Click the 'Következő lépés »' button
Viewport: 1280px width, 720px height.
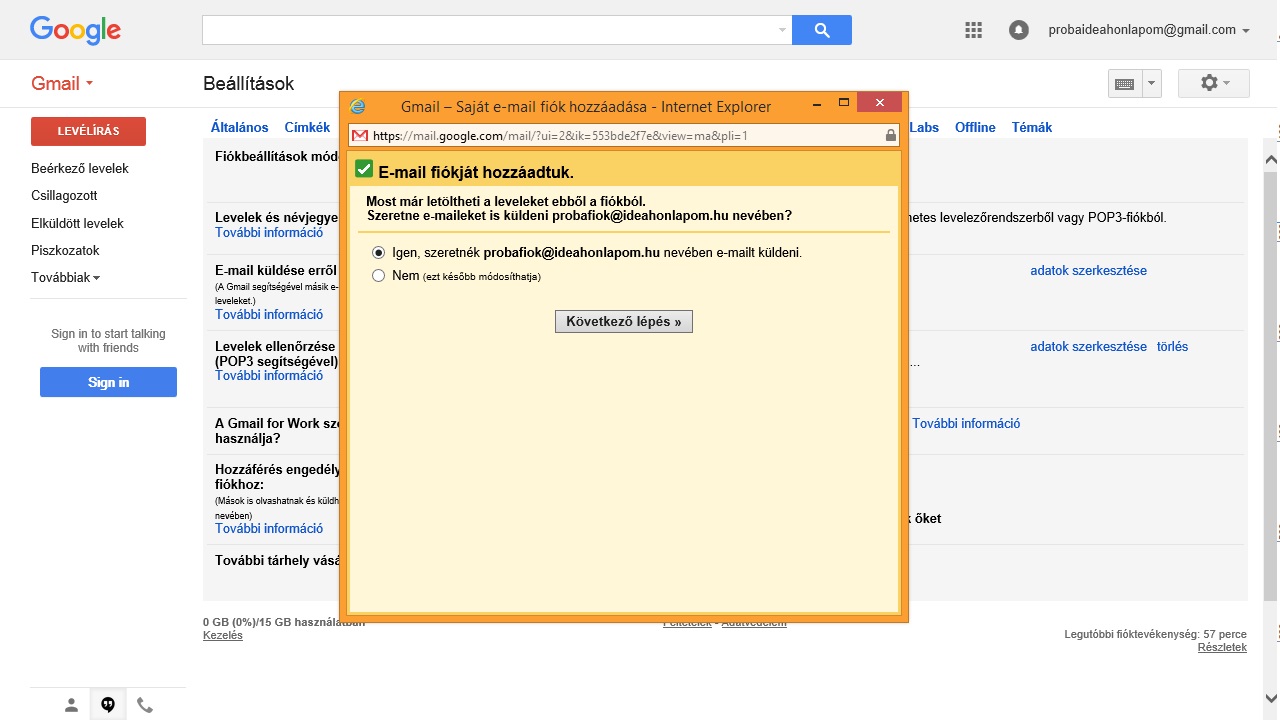624,322
